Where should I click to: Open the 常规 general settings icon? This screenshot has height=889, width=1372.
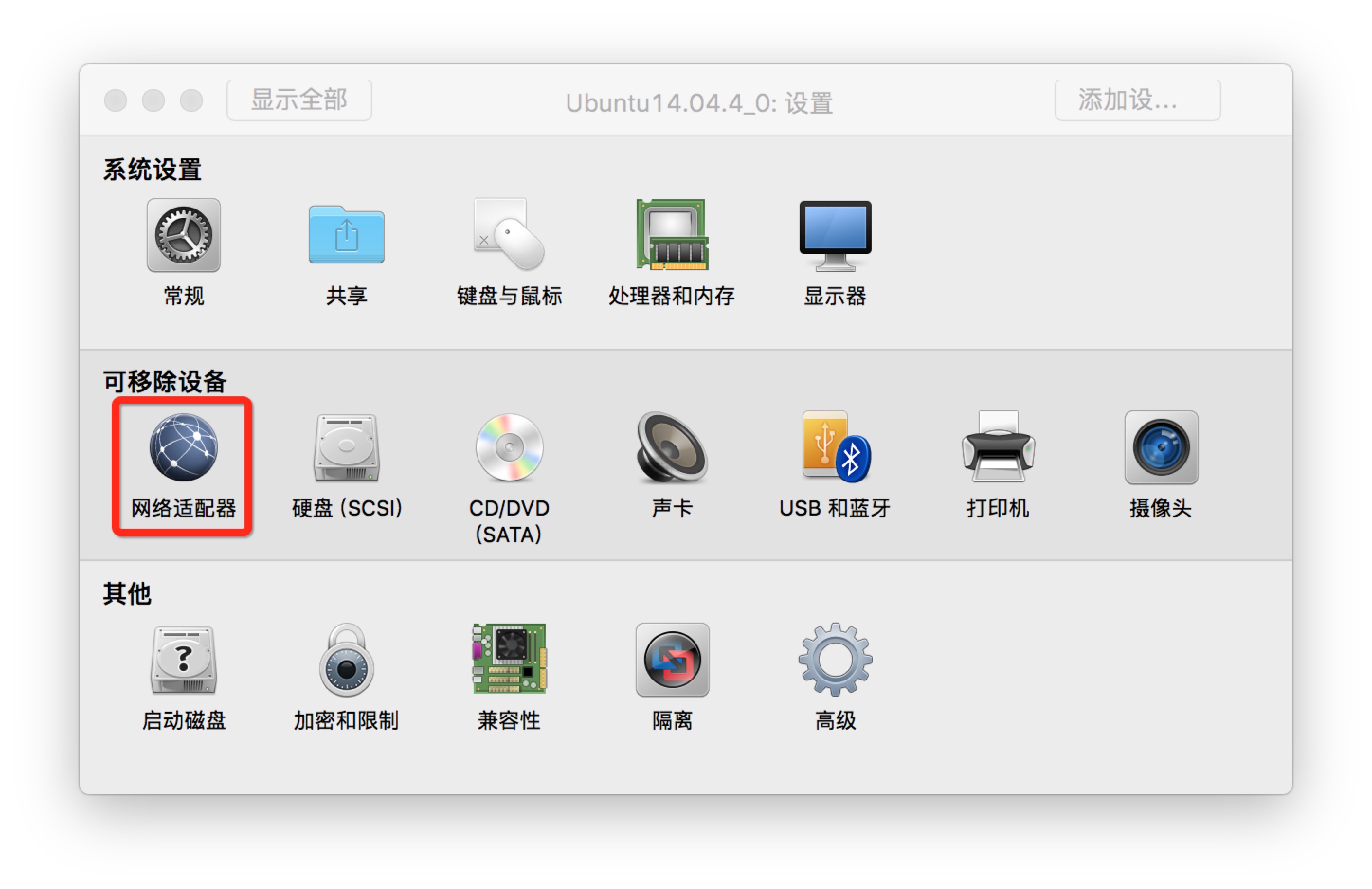click(x=183, y=235)
